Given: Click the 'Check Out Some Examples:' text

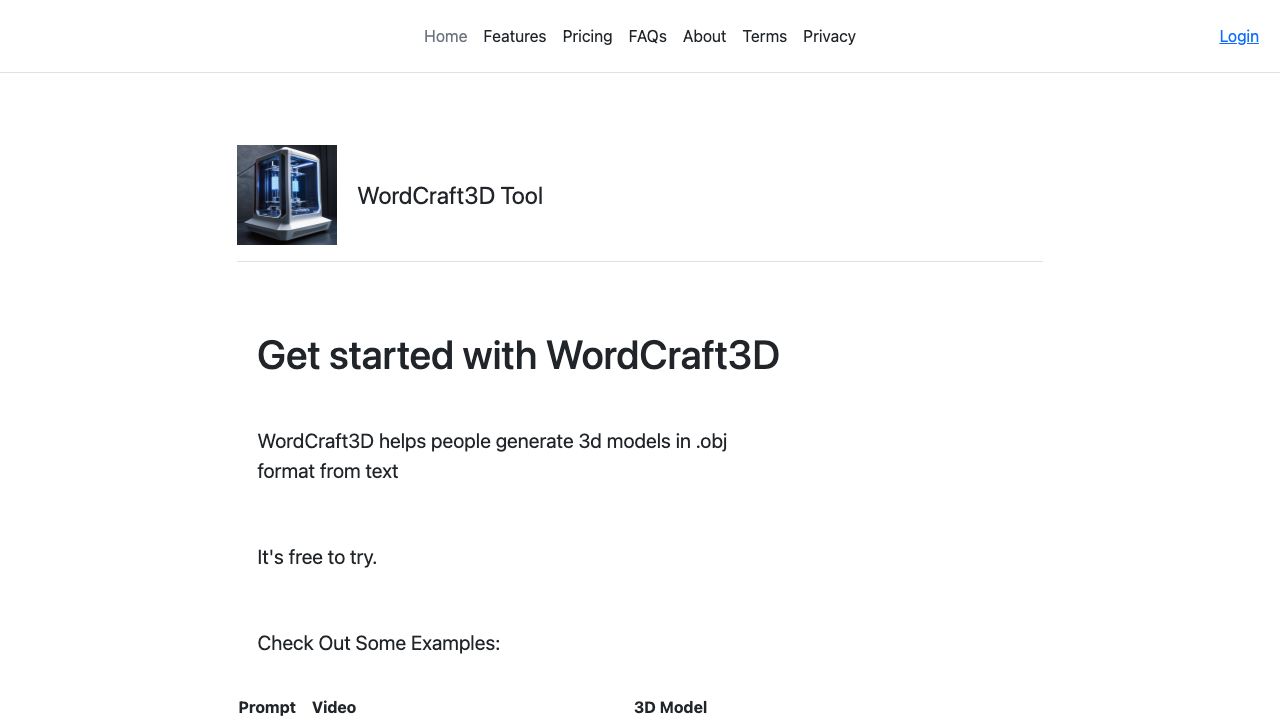Looking at the screenshot, I should tap(378, 643).
